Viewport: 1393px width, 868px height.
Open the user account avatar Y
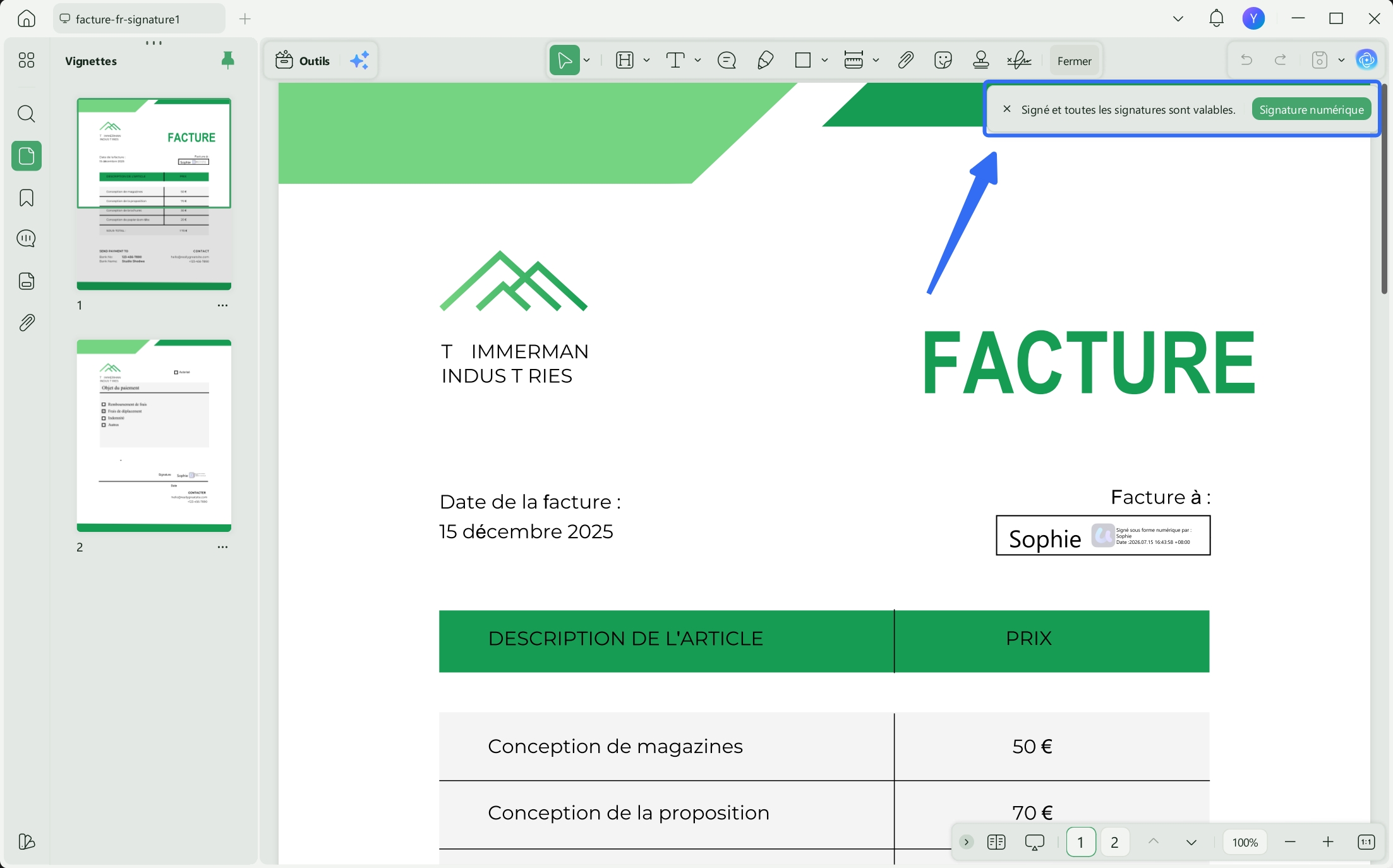1253,18
